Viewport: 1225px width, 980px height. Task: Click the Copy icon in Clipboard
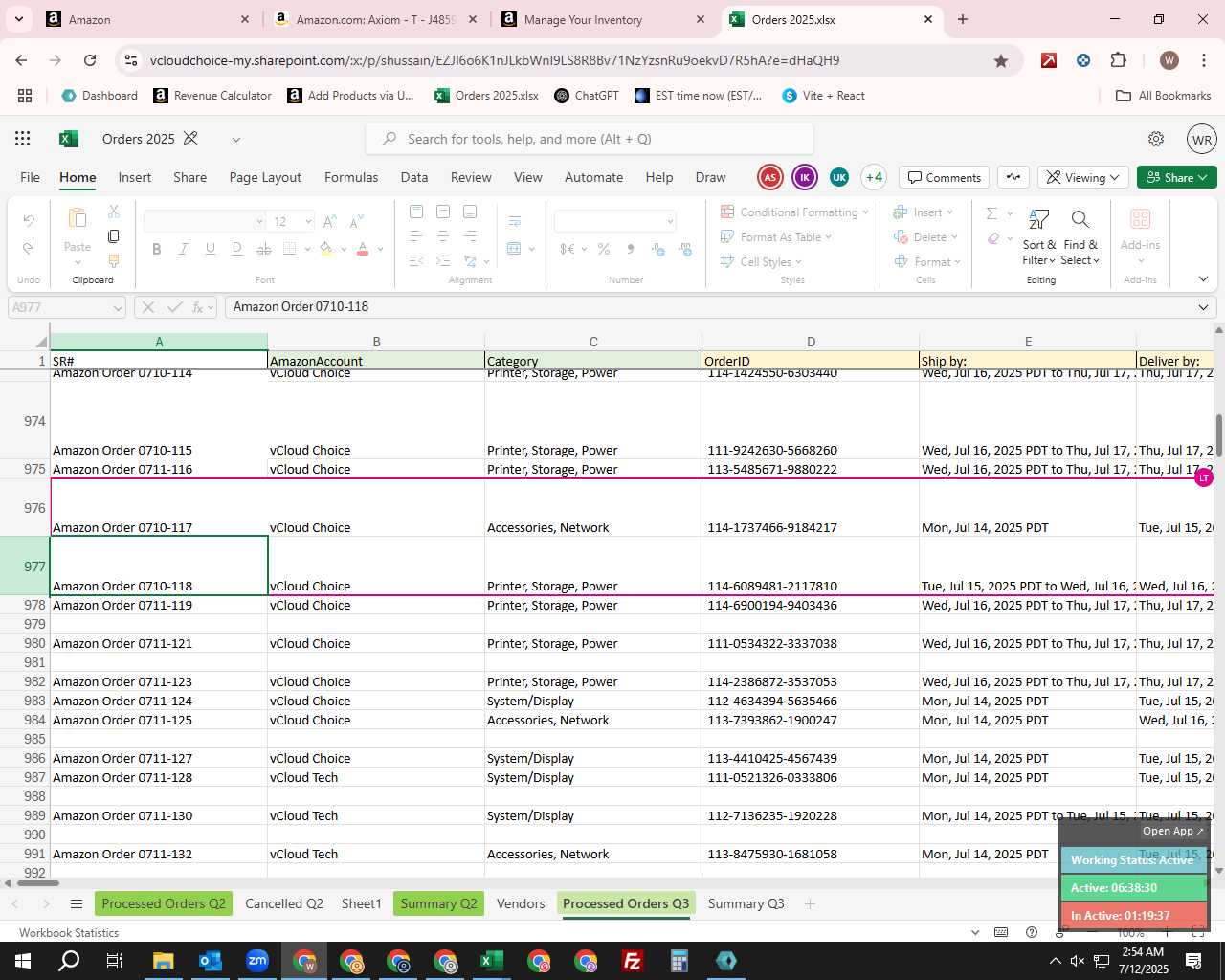pos(114,235)
